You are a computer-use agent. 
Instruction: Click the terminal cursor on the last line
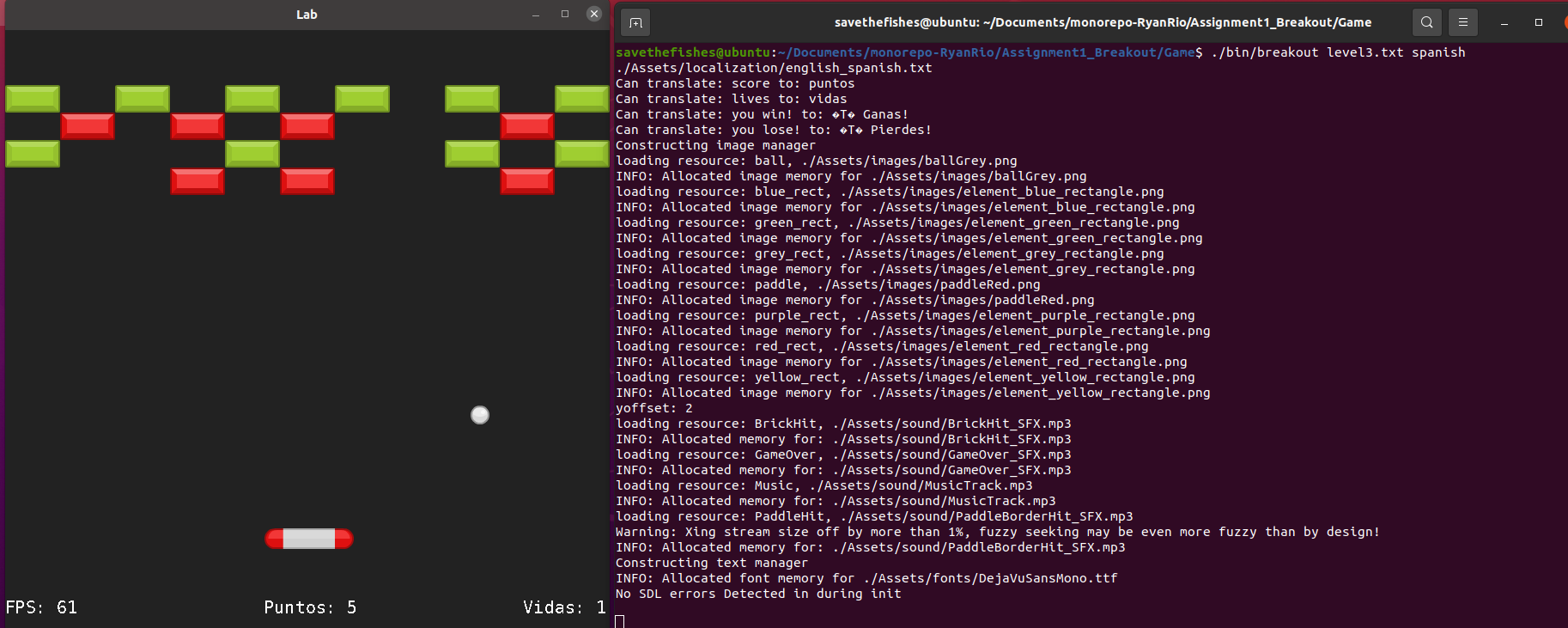(620, 620)
